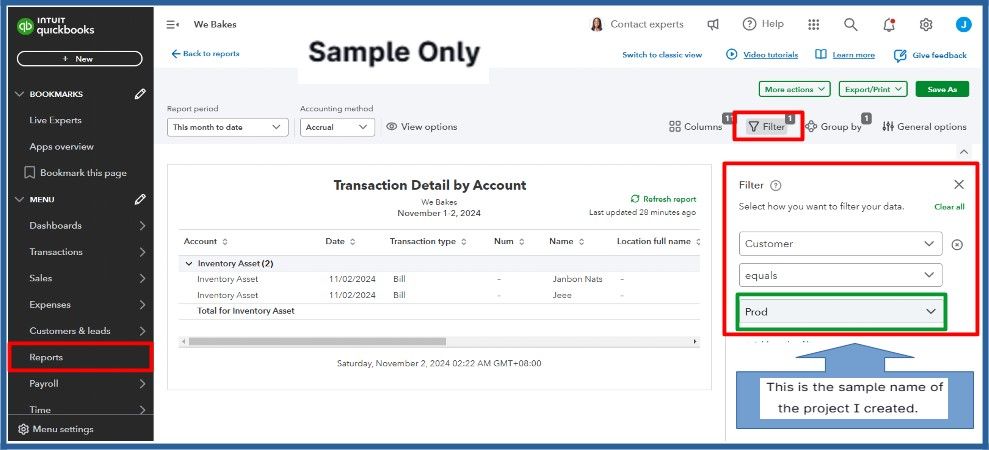Click the Contact experts avatar

tap(596, 25)
